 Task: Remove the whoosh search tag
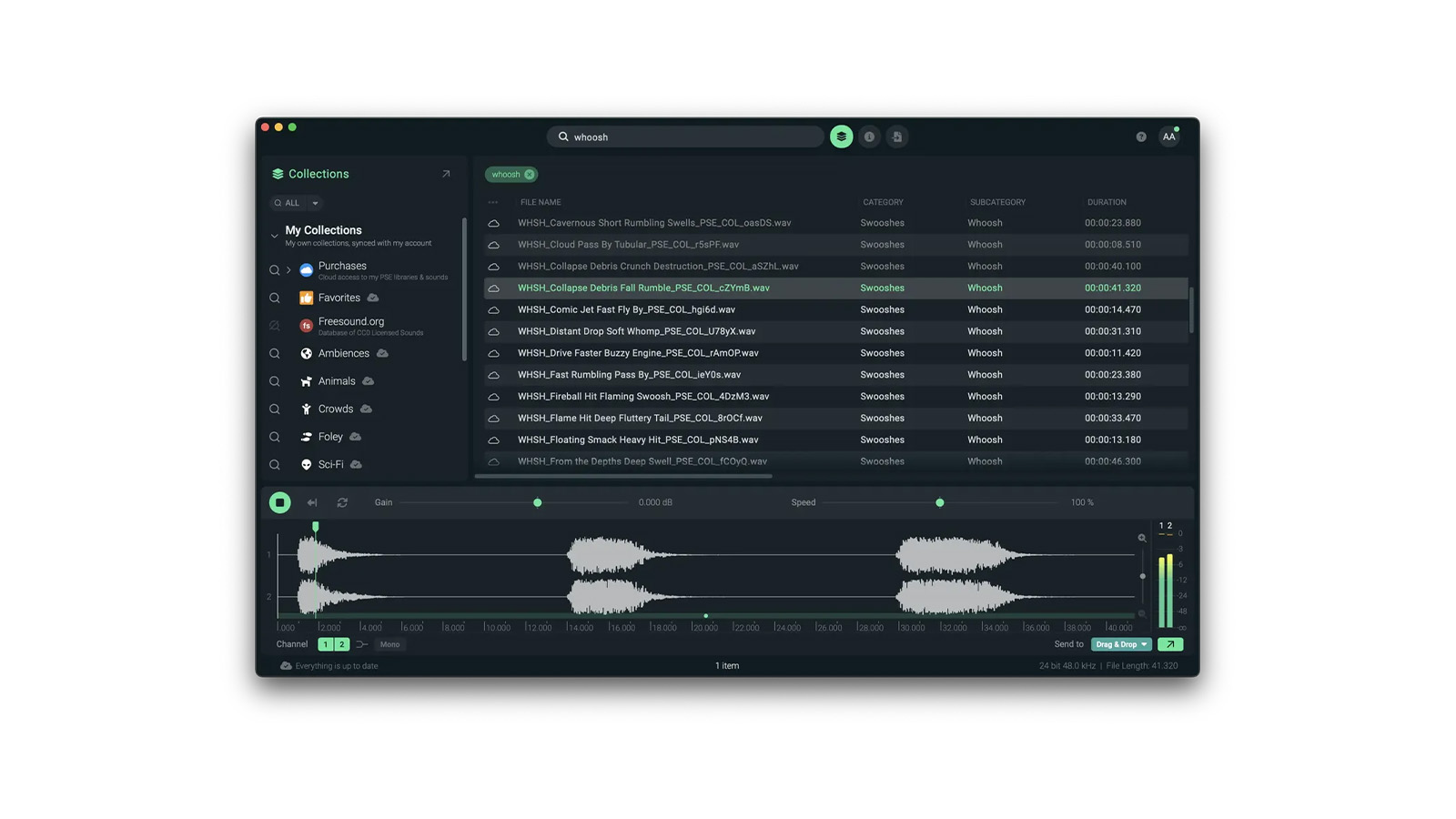pos(530,174)
